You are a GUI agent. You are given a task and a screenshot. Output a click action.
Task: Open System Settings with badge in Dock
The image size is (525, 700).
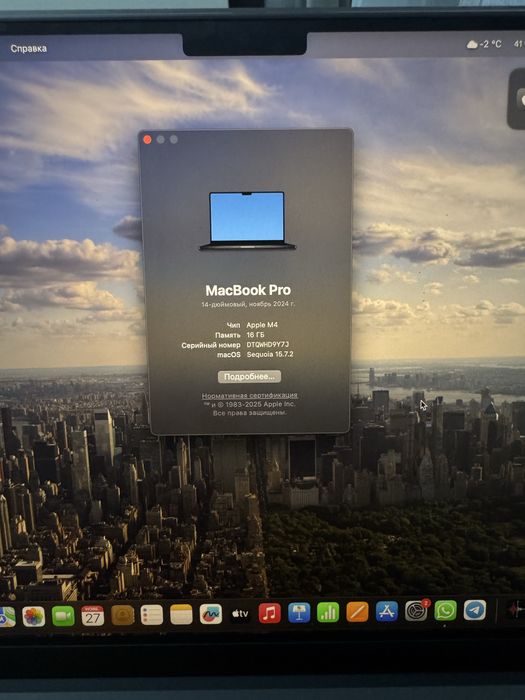[x=416, y=611]
